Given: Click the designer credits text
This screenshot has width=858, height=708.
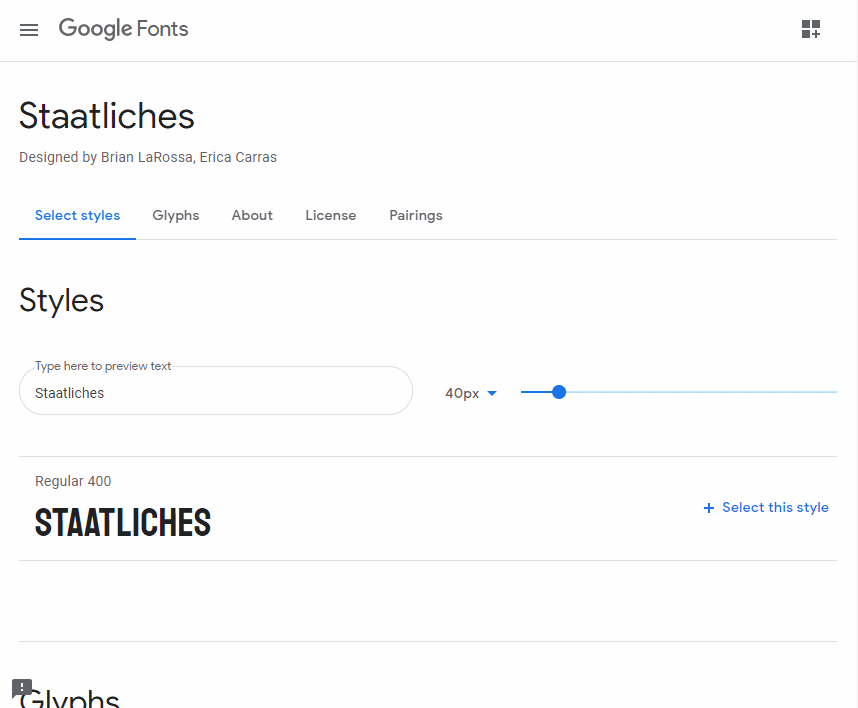Looking at the screenshot, I should pos(148,158).
